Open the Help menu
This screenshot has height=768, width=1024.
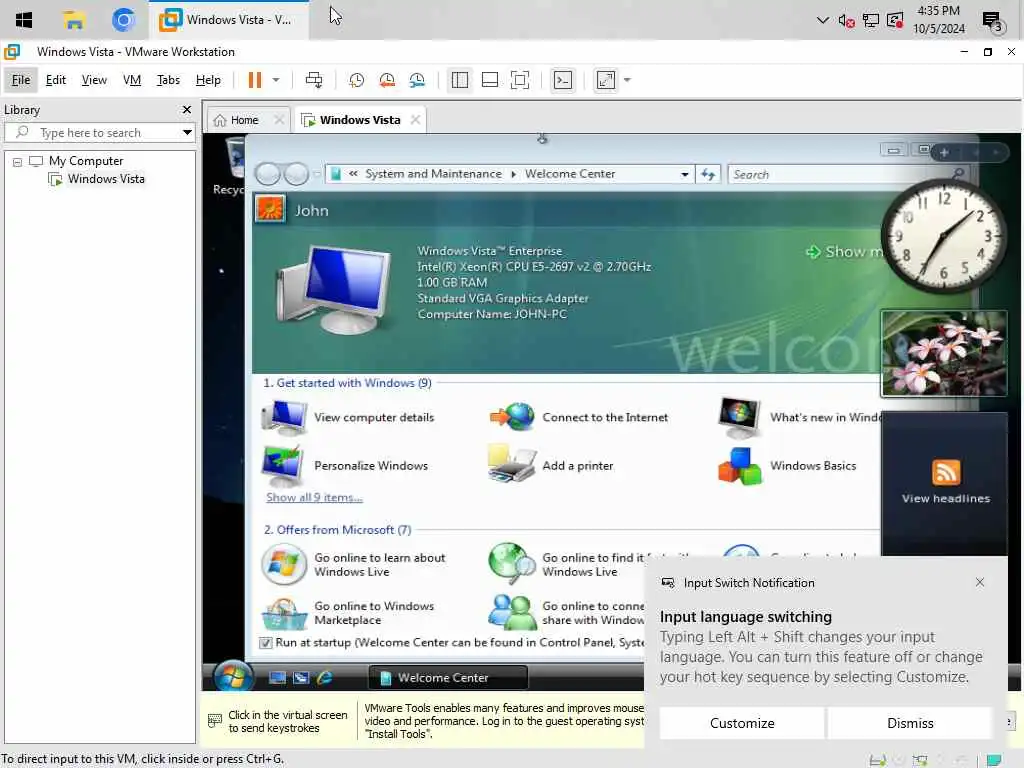208,80
